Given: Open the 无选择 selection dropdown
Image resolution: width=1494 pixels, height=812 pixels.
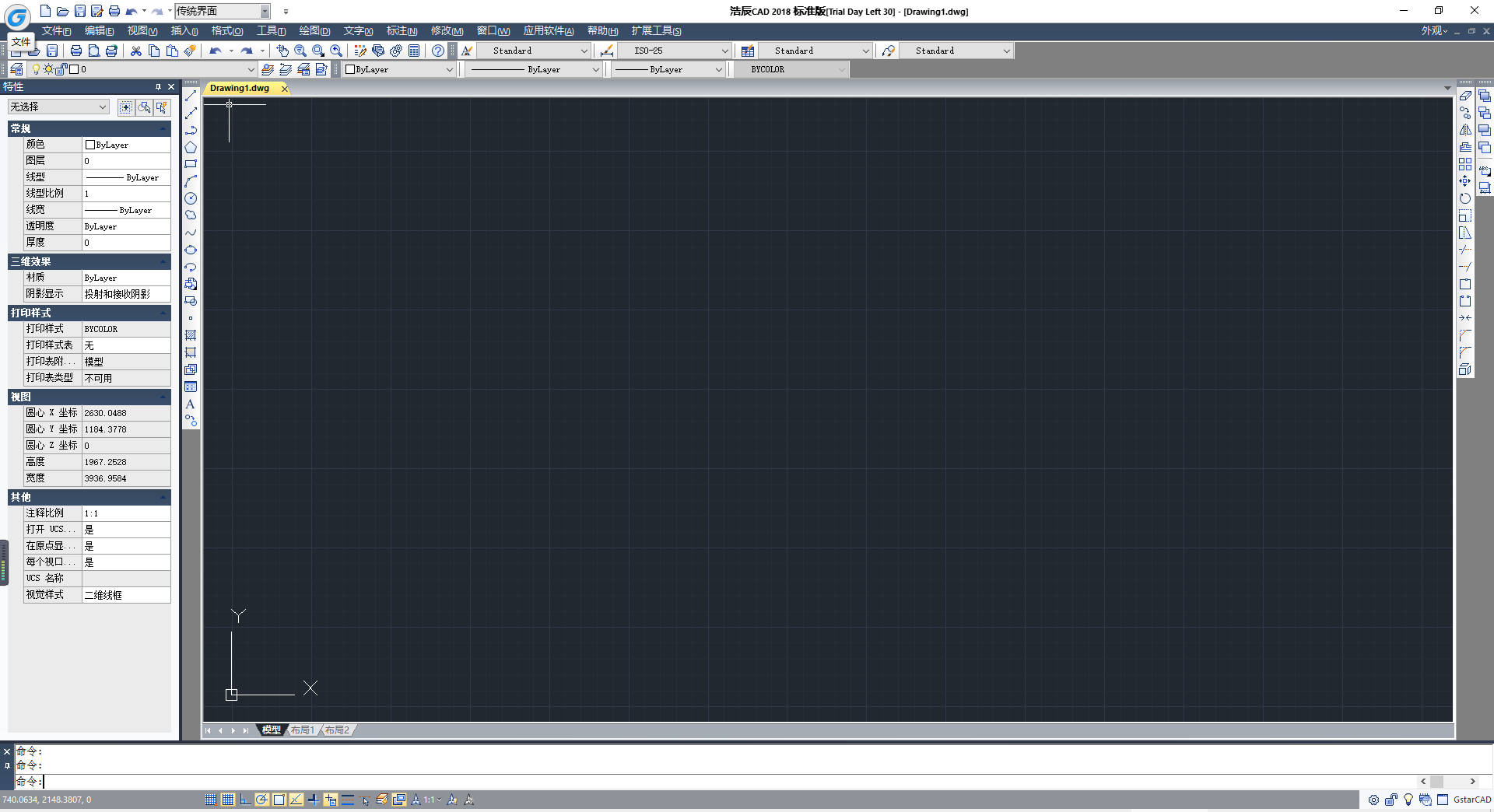Looking at the screenshot, I should click(x=58, y=107).
